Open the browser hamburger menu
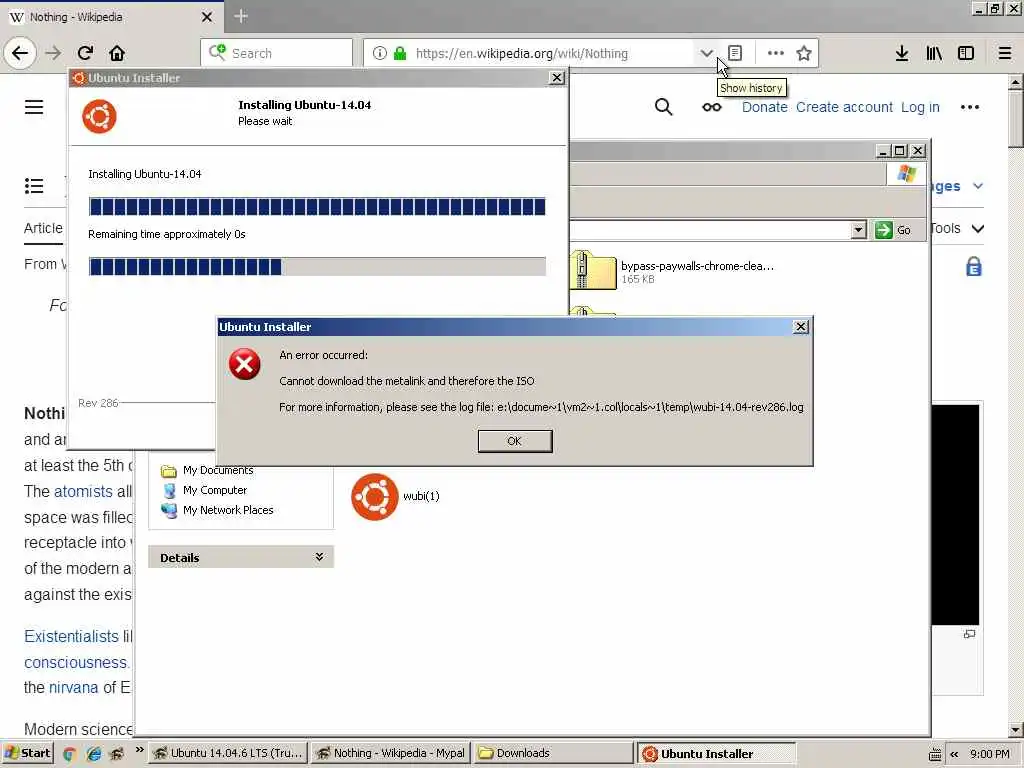 pyautogui.click(x=1005, y=53)
